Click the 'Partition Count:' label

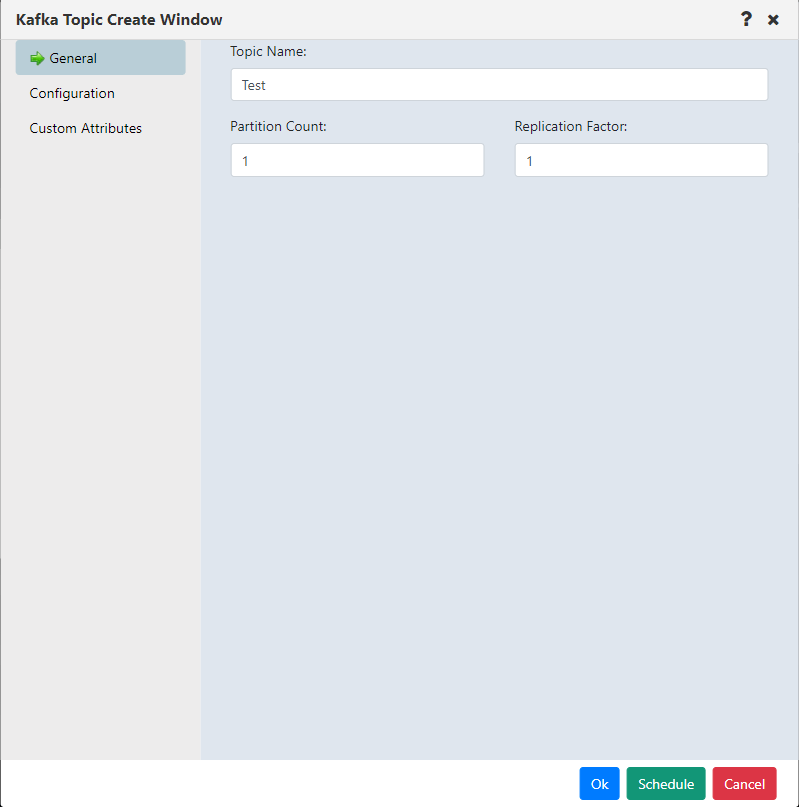(x=278, y=126)
